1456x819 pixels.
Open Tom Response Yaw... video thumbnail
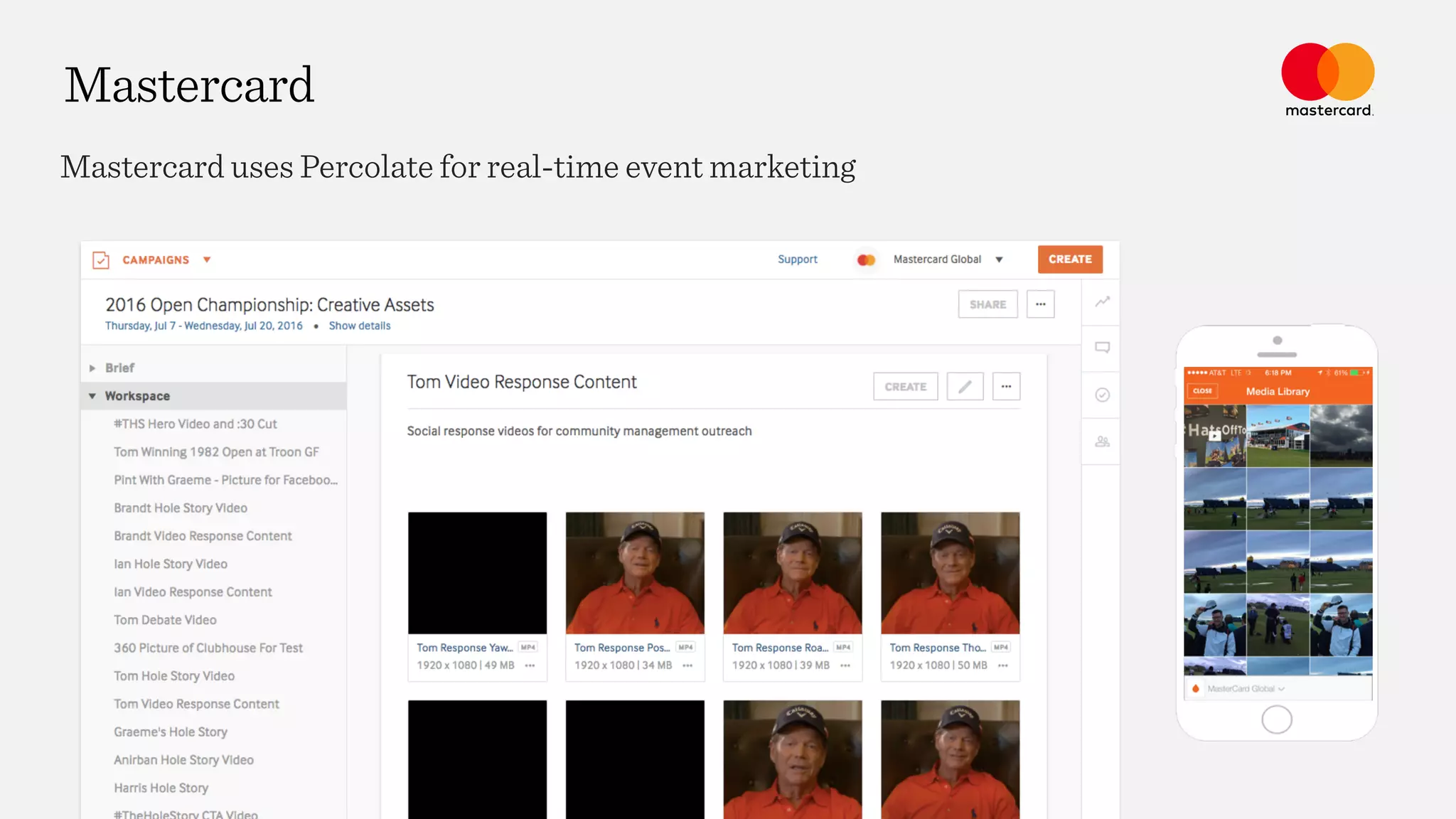tap(477, 573)
